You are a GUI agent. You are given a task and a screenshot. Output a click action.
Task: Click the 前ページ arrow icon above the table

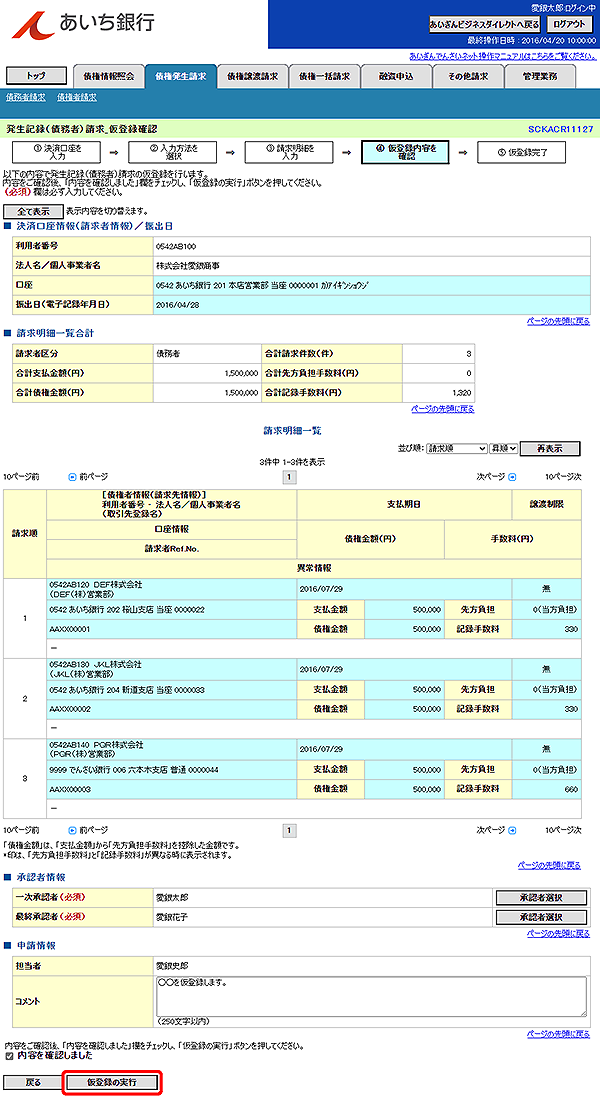pos(71,477)
